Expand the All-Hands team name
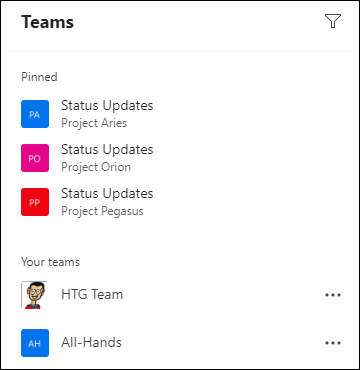This screenshot has height=370, width=360. 91,342
